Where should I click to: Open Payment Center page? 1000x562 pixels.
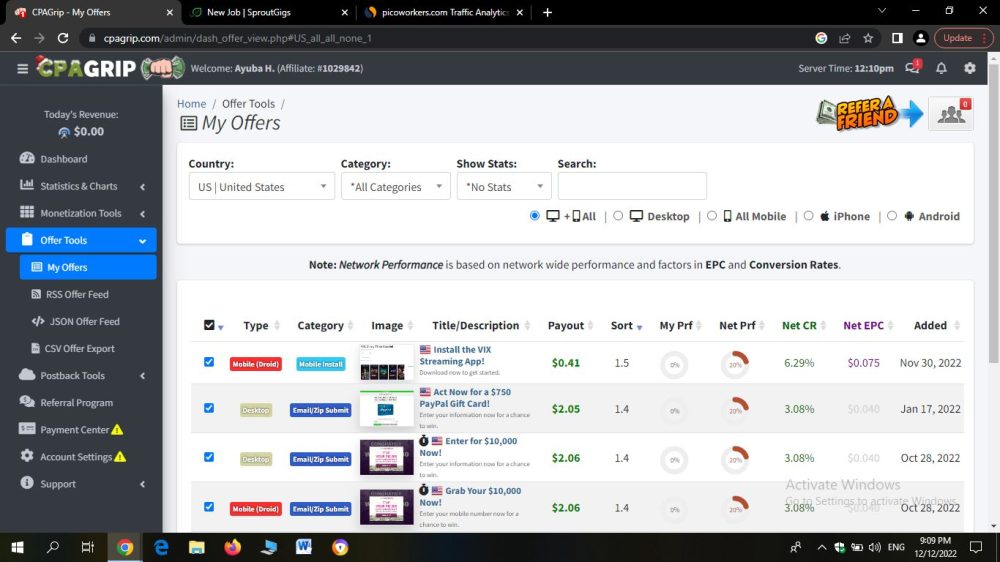pos(75,429)
